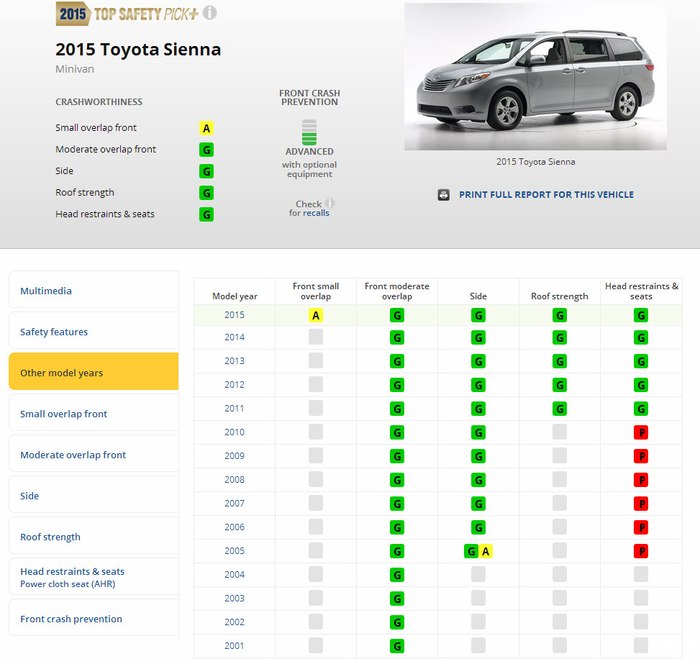
Task: Open the 2005 model year link
Action: [234, 551]
